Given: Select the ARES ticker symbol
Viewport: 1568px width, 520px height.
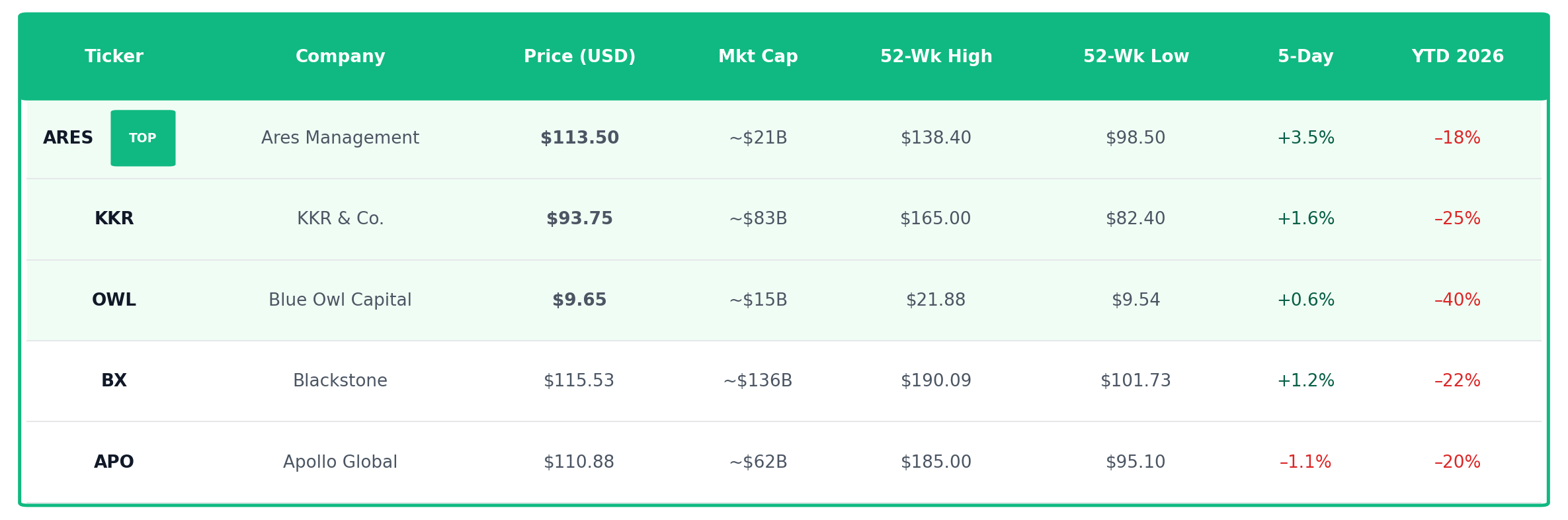Looking at the screenshot, I should [x=68, y=138].
